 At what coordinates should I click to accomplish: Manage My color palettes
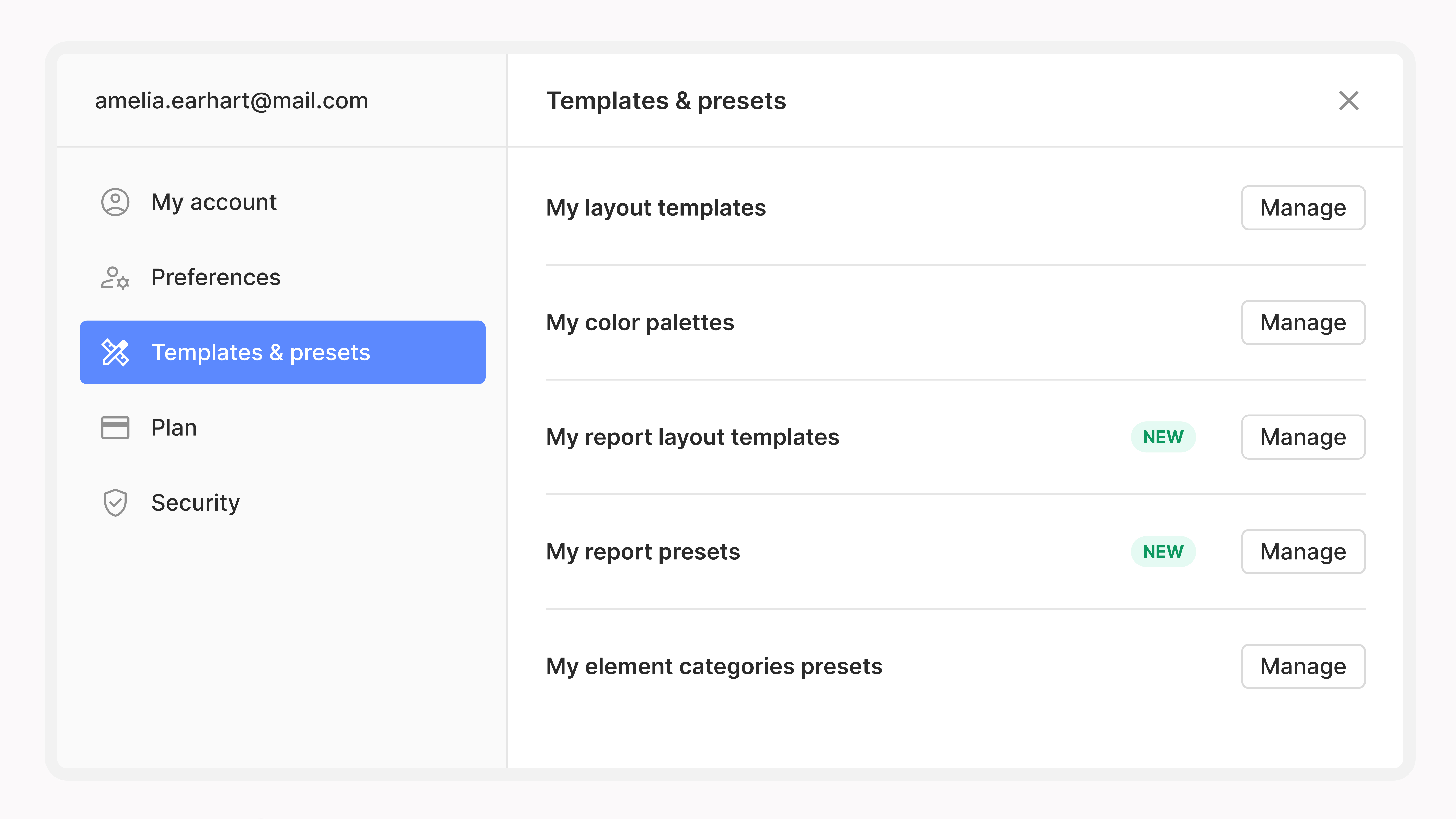tap(1303, 323)
